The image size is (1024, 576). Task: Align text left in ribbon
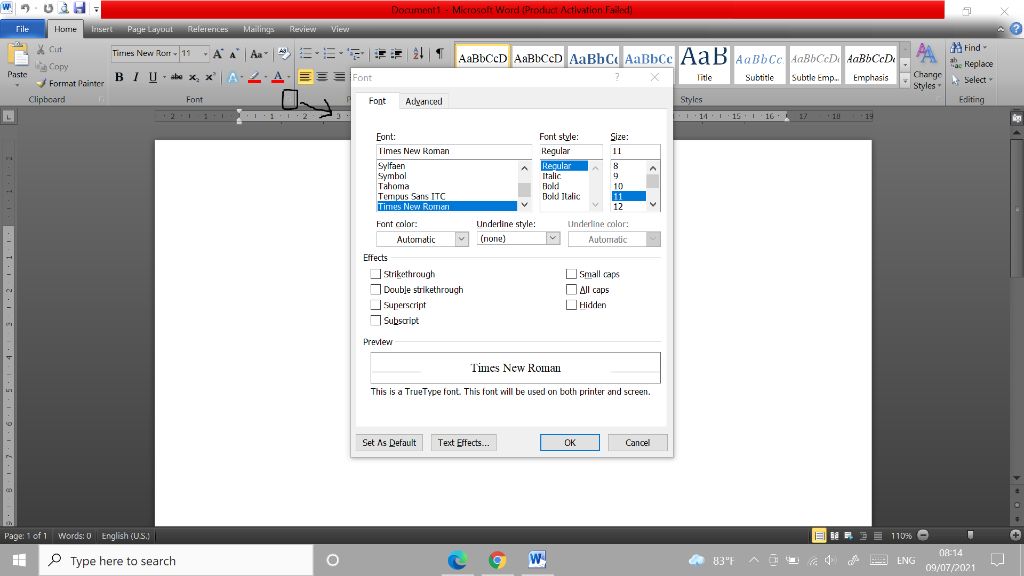(305, 77)
